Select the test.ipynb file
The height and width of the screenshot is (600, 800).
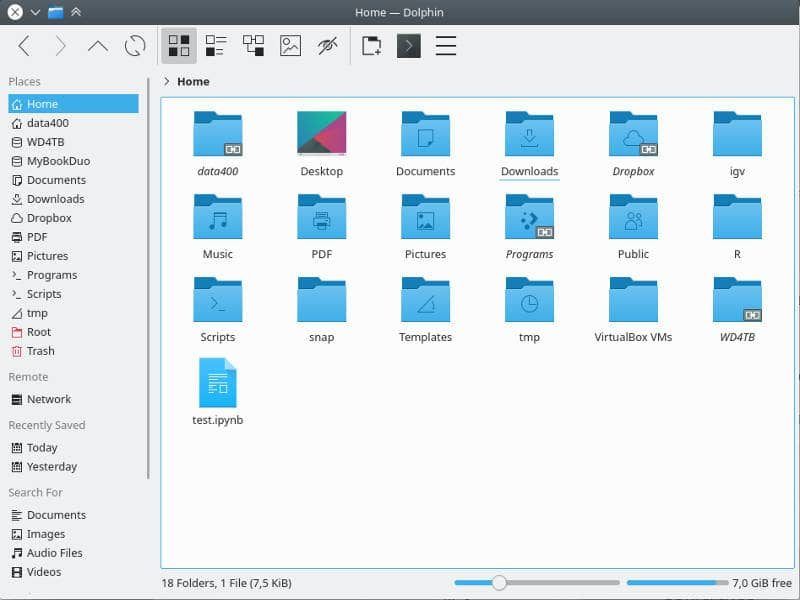[218, 383]
